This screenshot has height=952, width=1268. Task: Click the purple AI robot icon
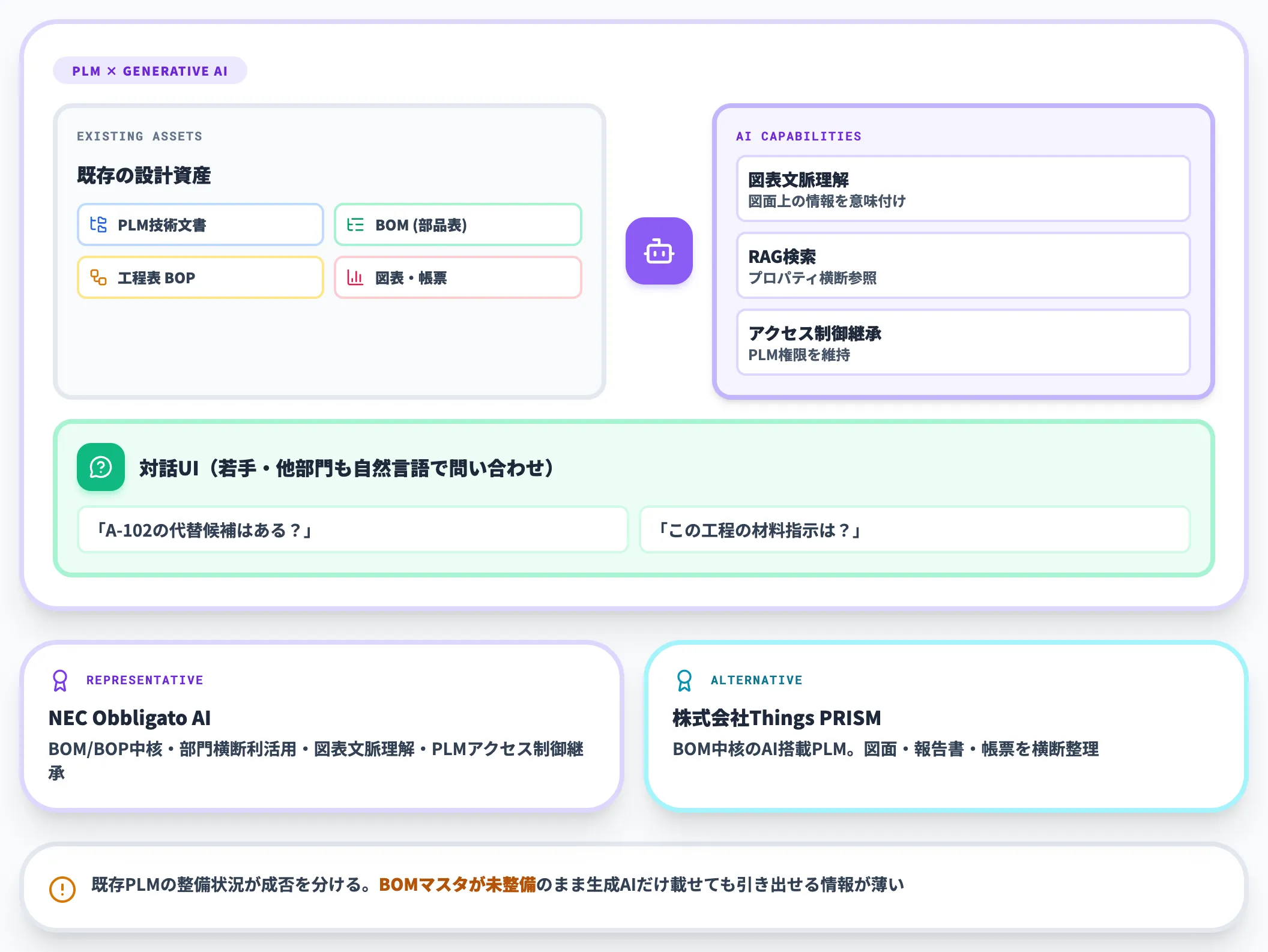(x=659, y=251)
